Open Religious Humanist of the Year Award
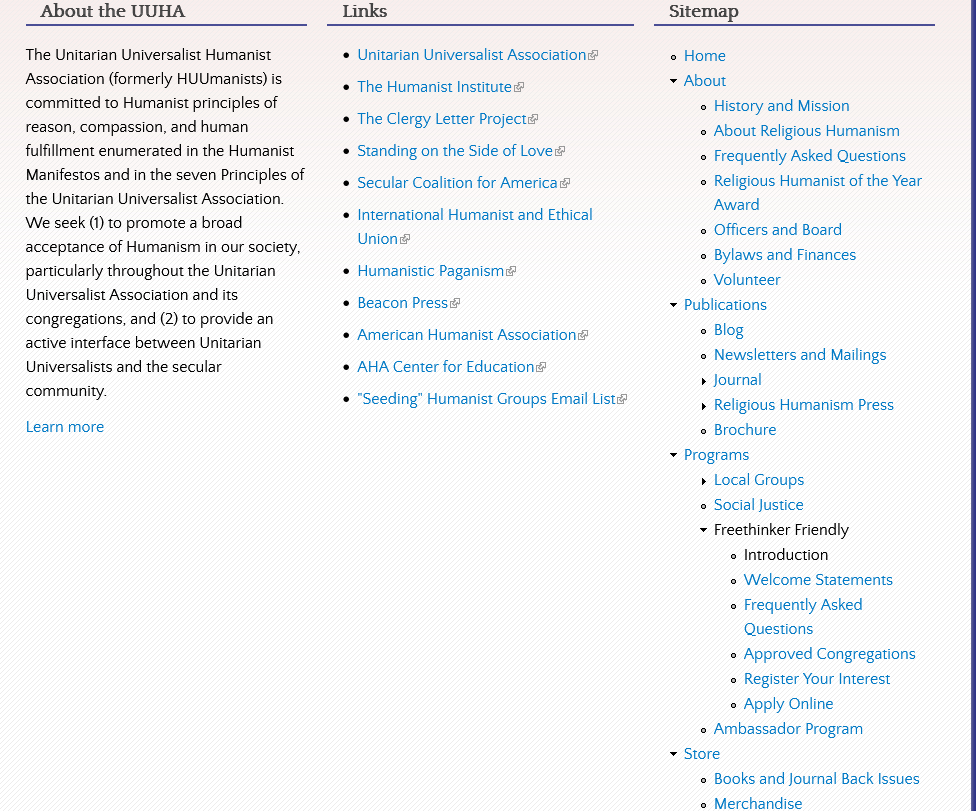The width and height of the screenshot is (976, 811). 818,192
